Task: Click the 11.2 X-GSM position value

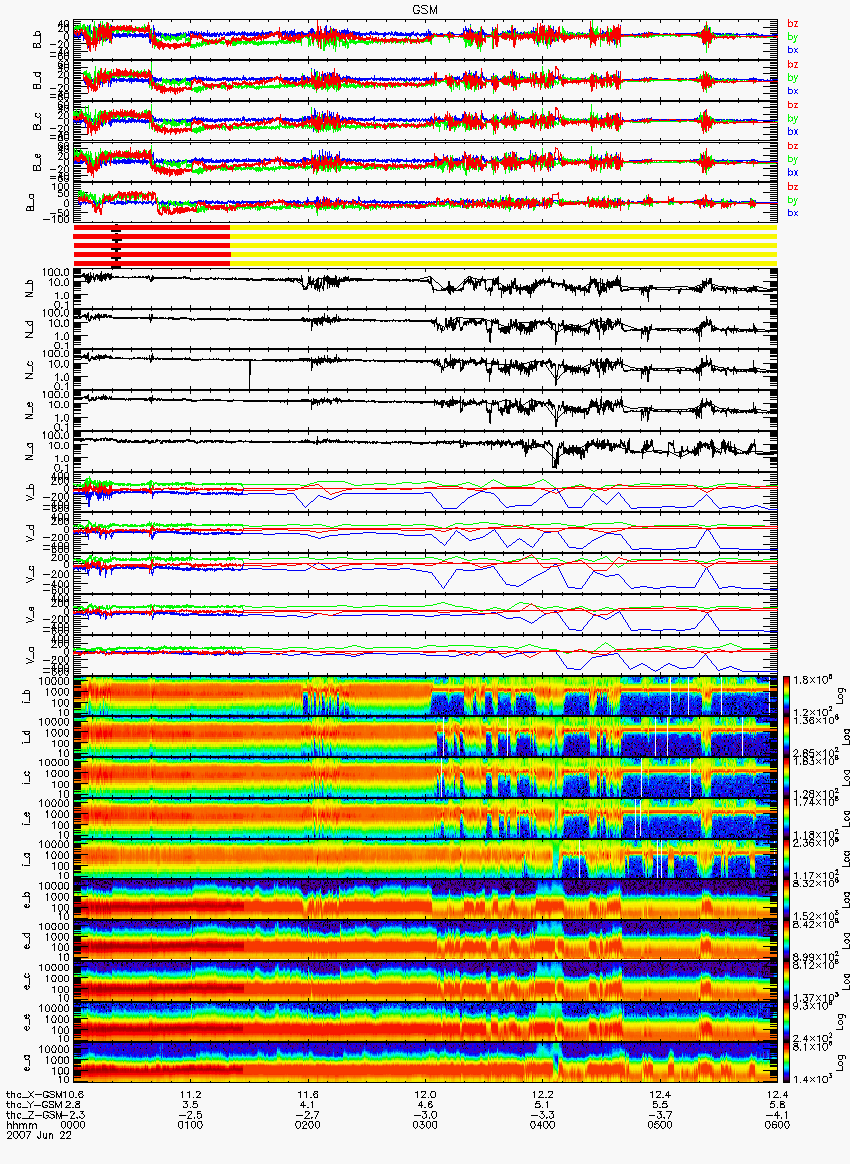Action: (x=191, y=1094)
